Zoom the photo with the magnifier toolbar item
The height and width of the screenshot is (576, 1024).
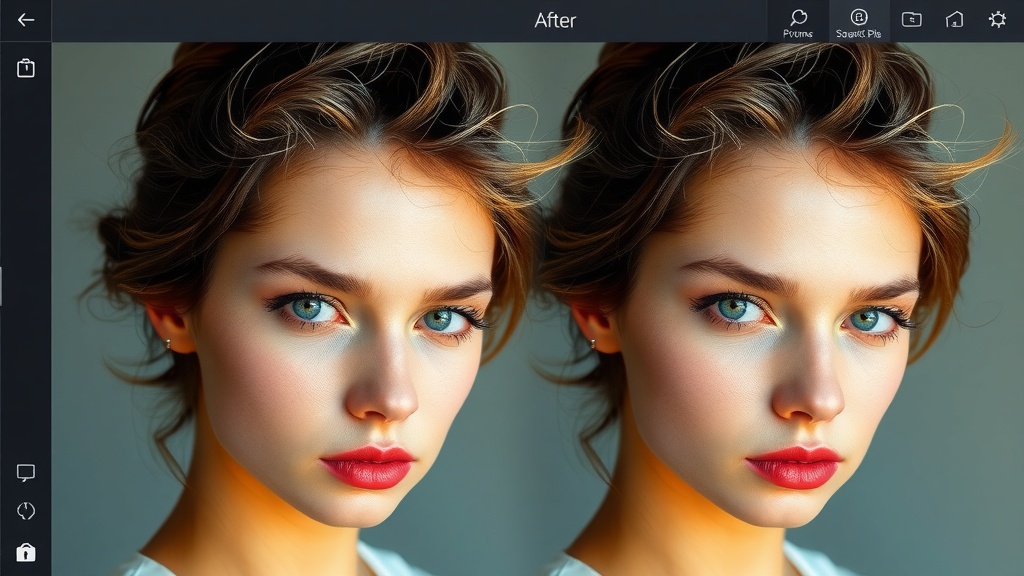coord(798,18)
